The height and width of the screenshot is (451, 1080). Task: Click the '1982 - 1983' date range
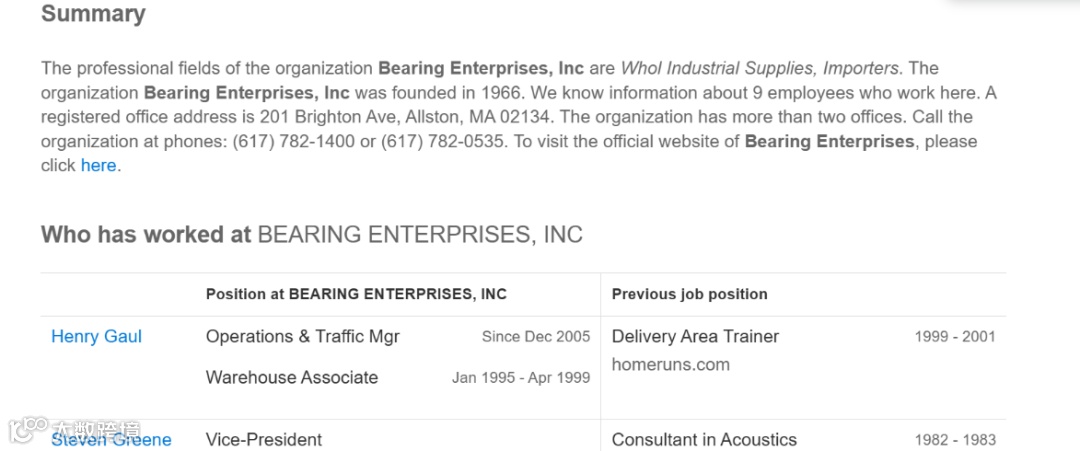[954, 440]
